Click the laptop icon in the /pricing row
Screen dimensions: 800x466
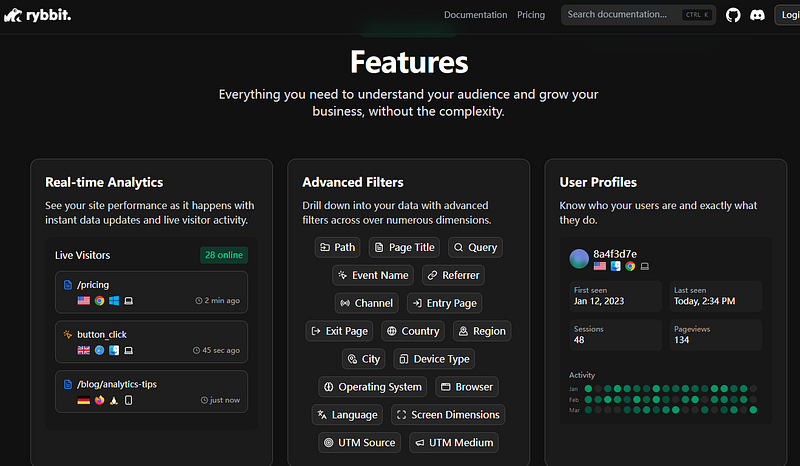(x=129, y=301)
